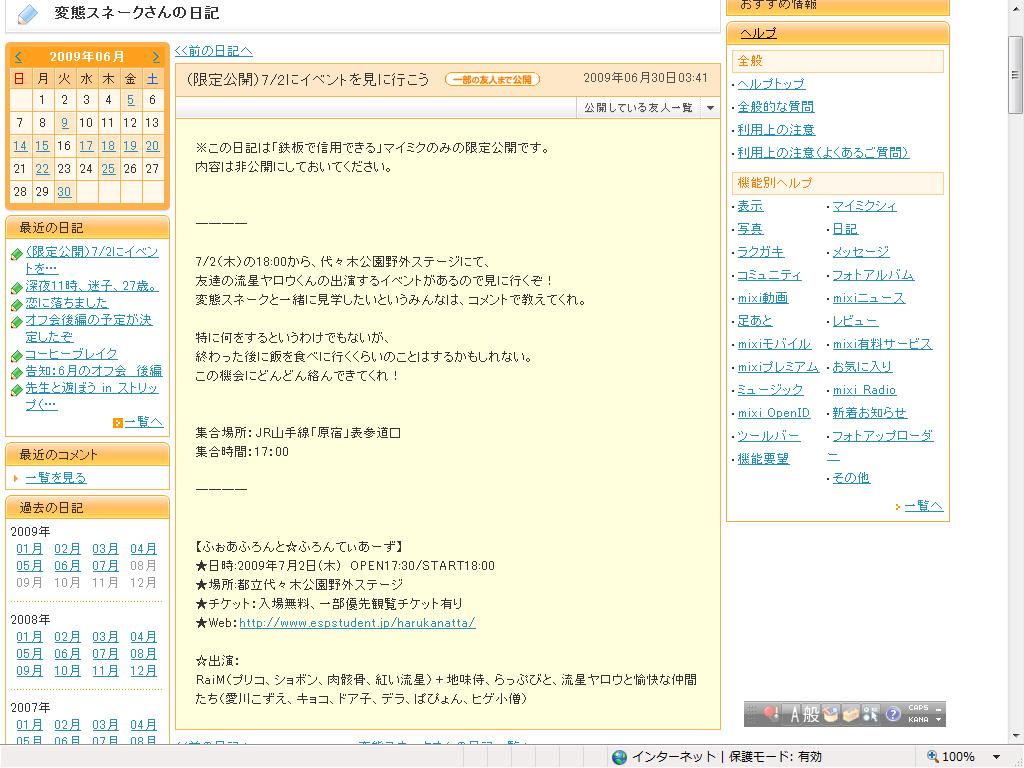Open the IME dictionary box icon

pos(850,714)
